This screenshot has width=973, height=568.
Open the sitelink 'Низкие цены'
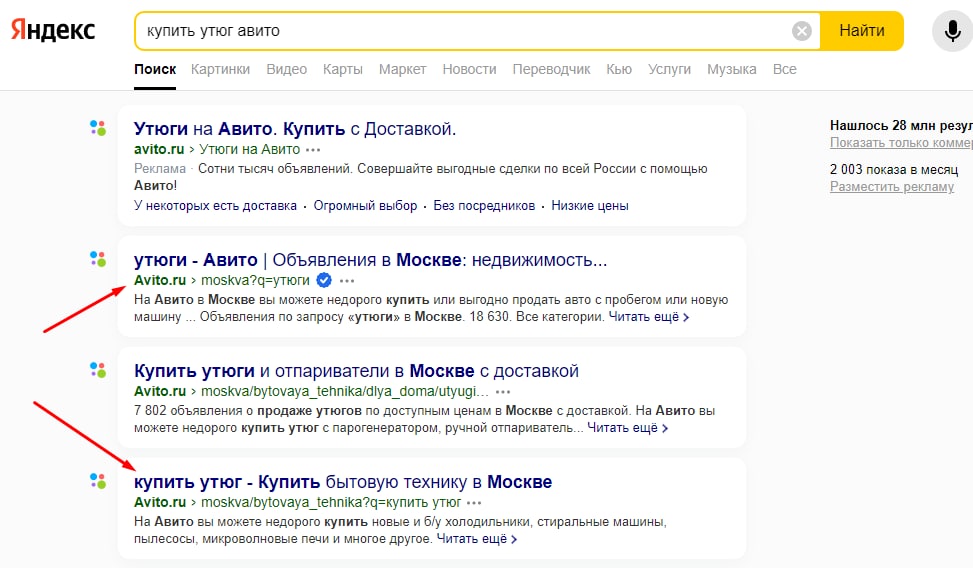pos(590,205)
